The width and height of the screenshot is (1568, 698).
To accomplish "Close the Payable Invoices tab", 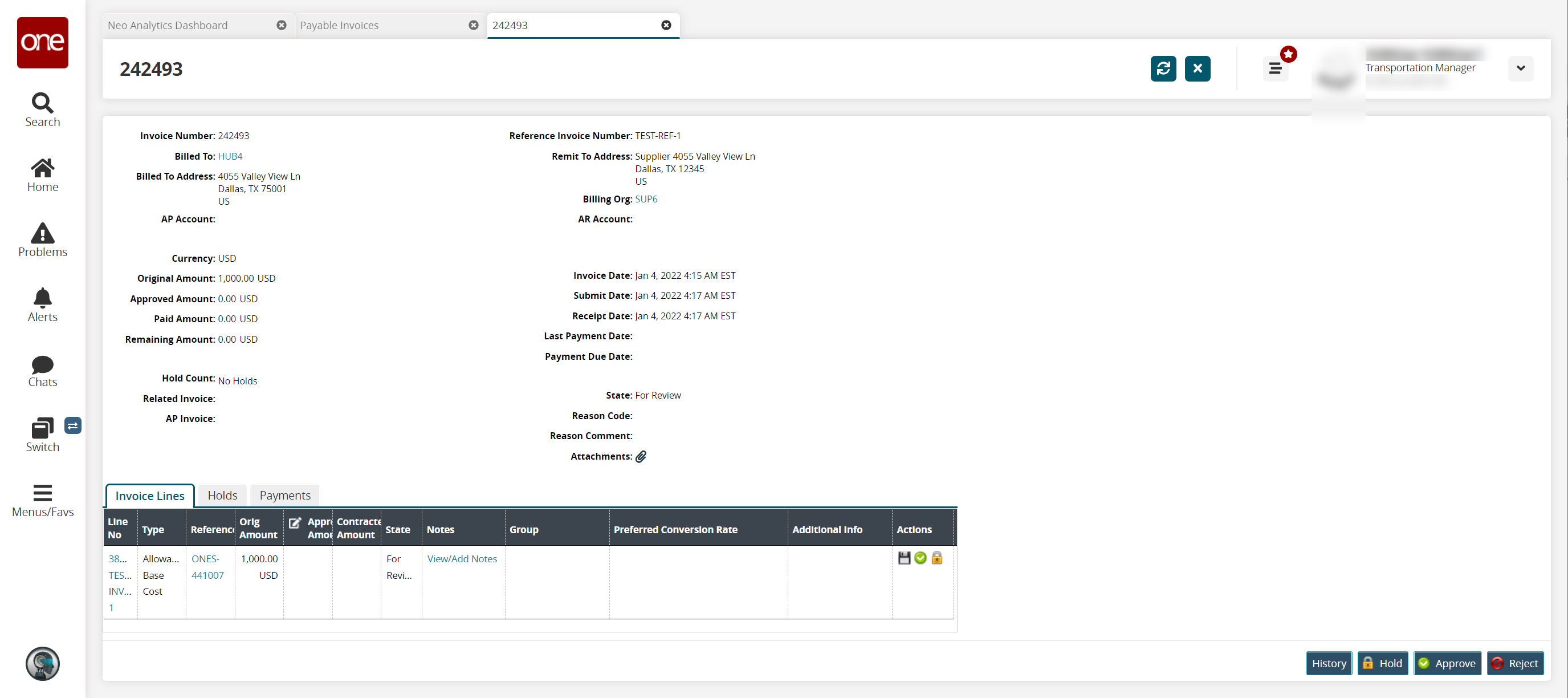I will 474,25.
